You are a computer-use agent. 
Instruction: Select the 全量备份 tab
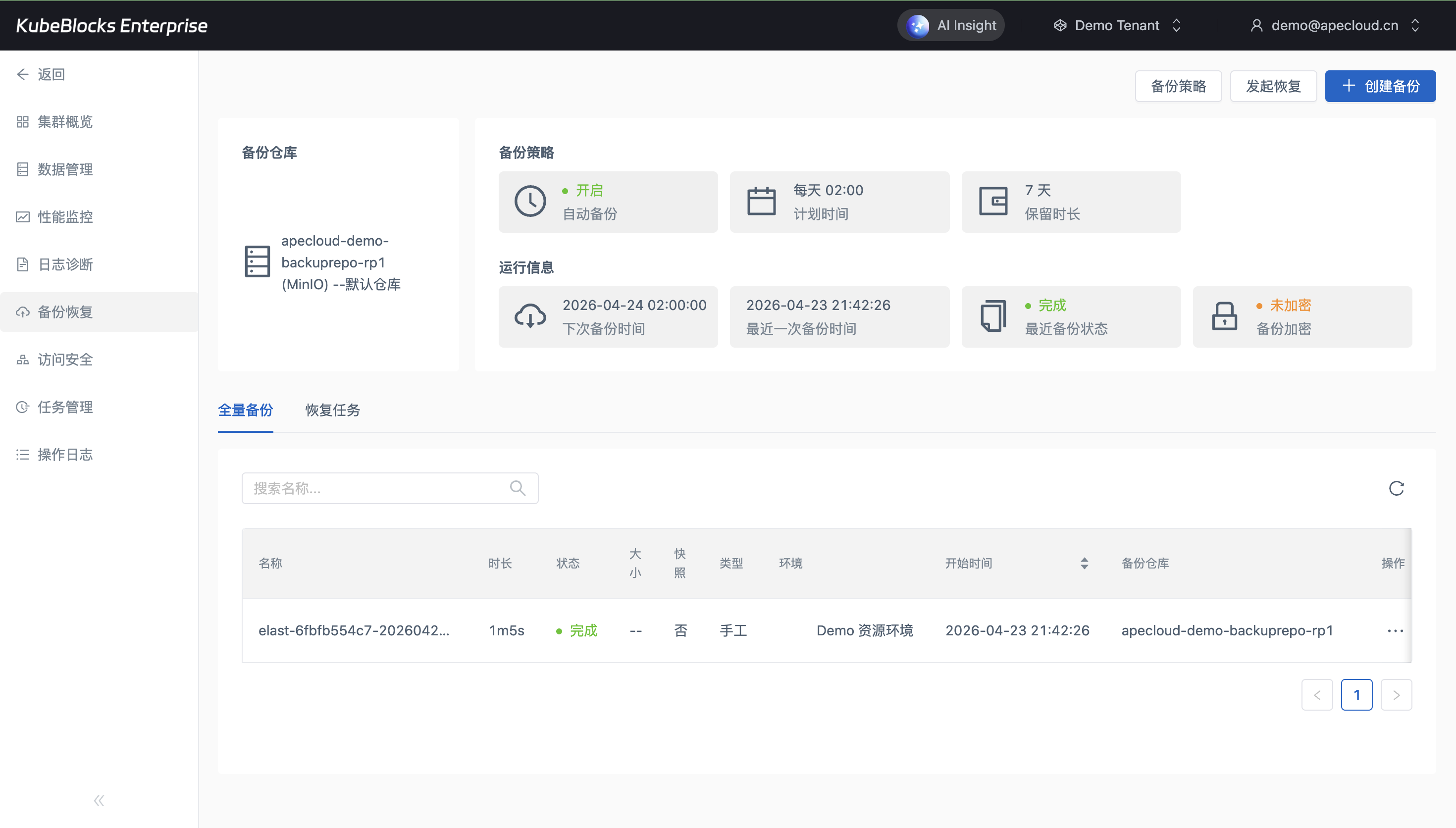pos(245,410)
